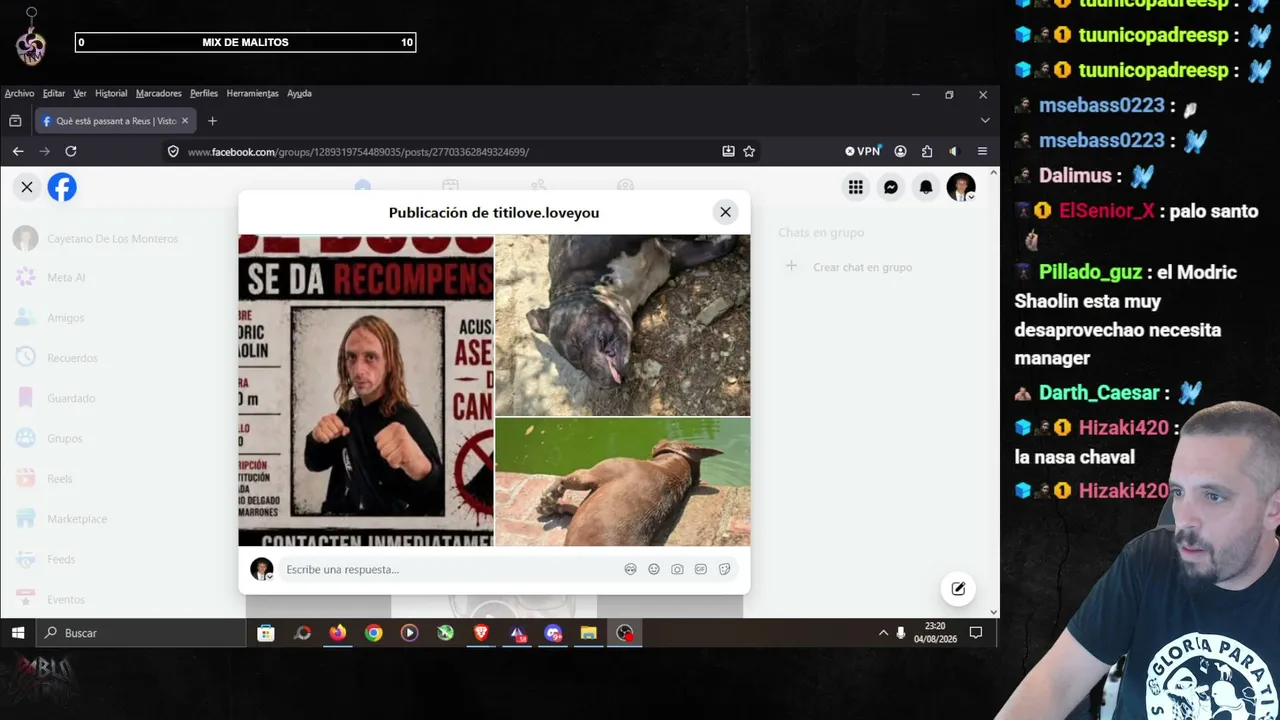This screenshot has height=720, width=1280.
Task: Open Microsoft Store from the taskbar
Action: coord(266,633)
